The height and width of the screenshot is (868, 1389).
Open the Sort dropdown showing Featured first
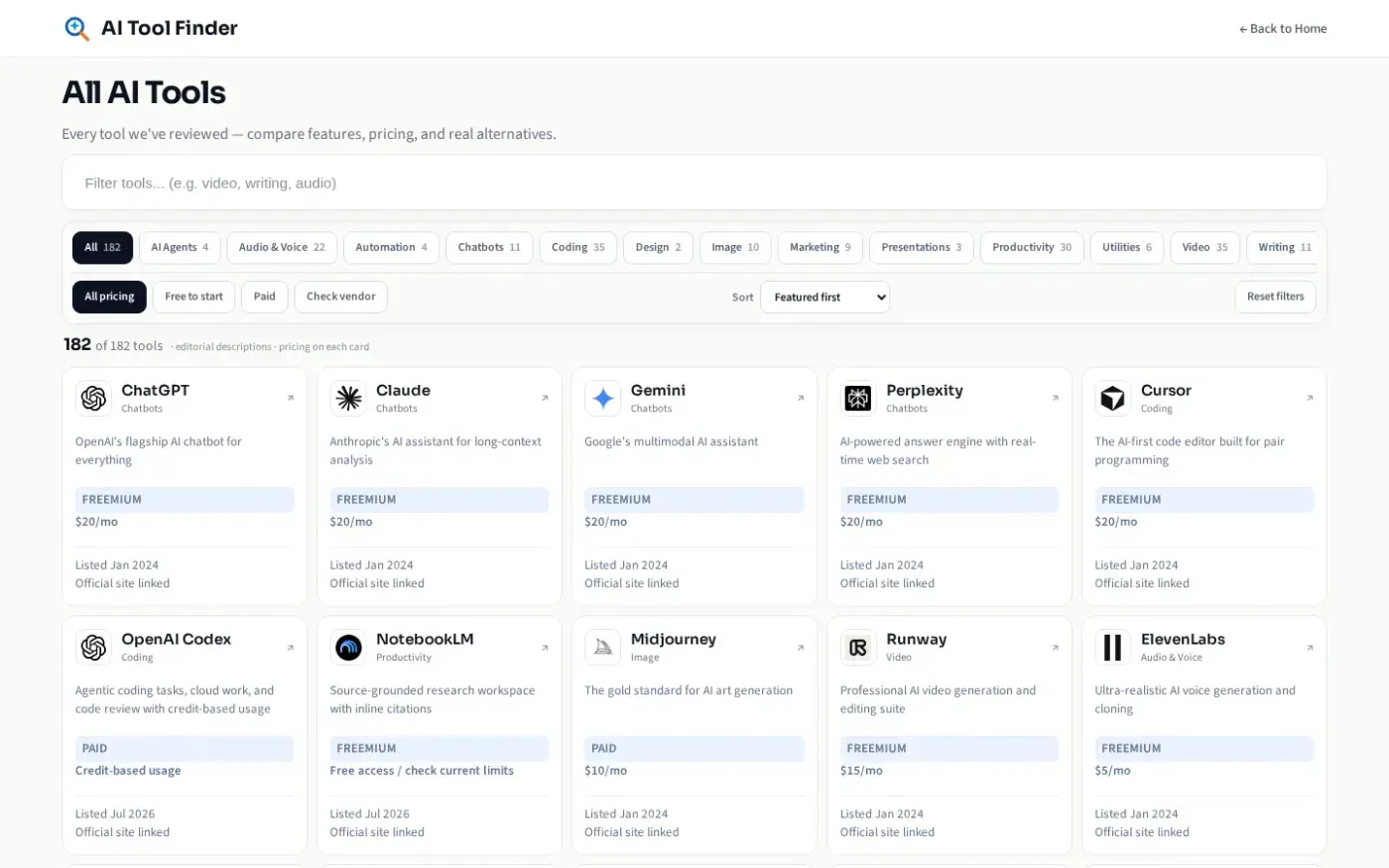click(824, 297)
